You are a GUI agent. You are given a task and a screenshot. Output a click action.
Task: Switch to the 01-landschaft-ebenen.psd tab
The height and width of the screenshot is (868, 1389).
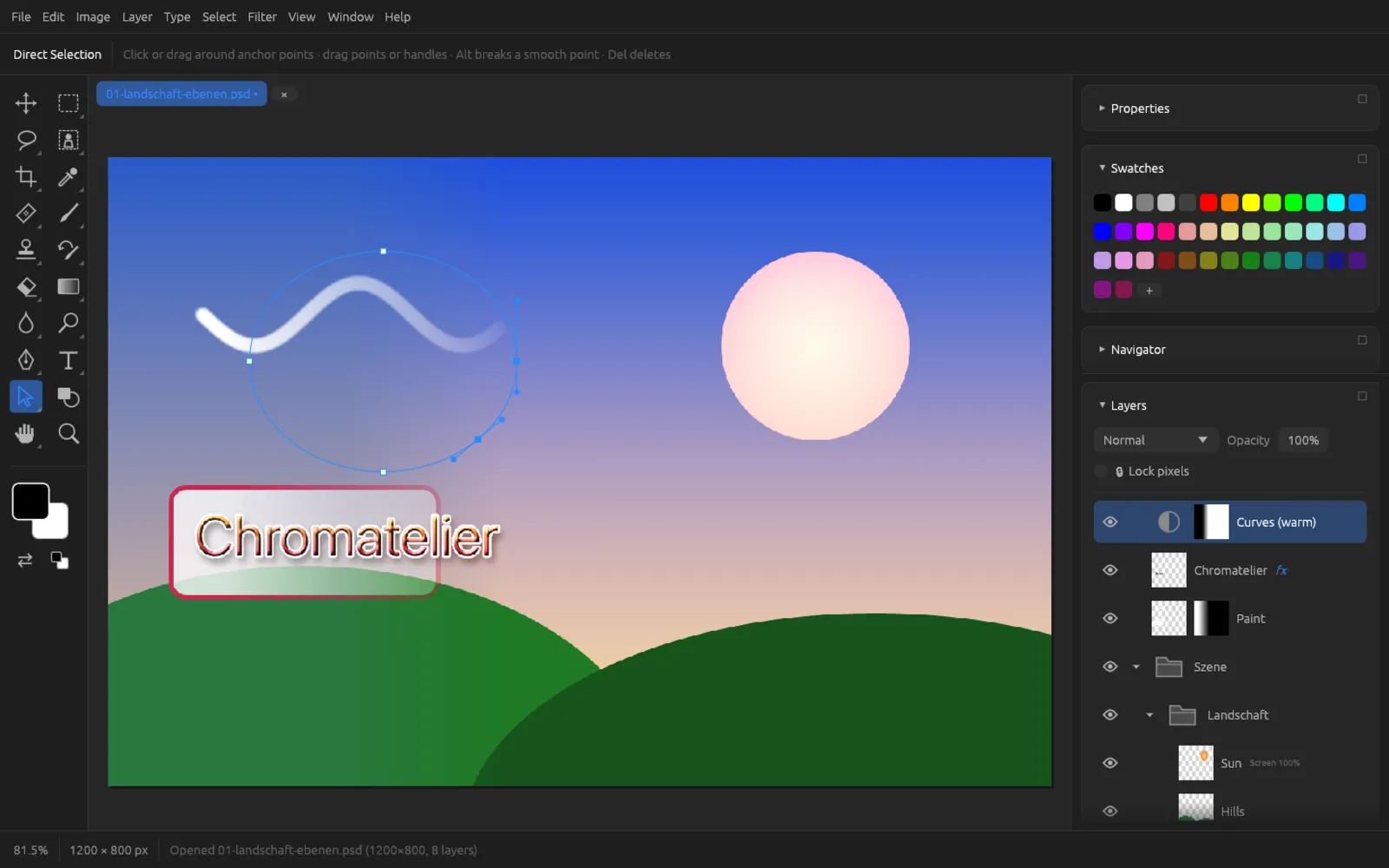point(181,94)
